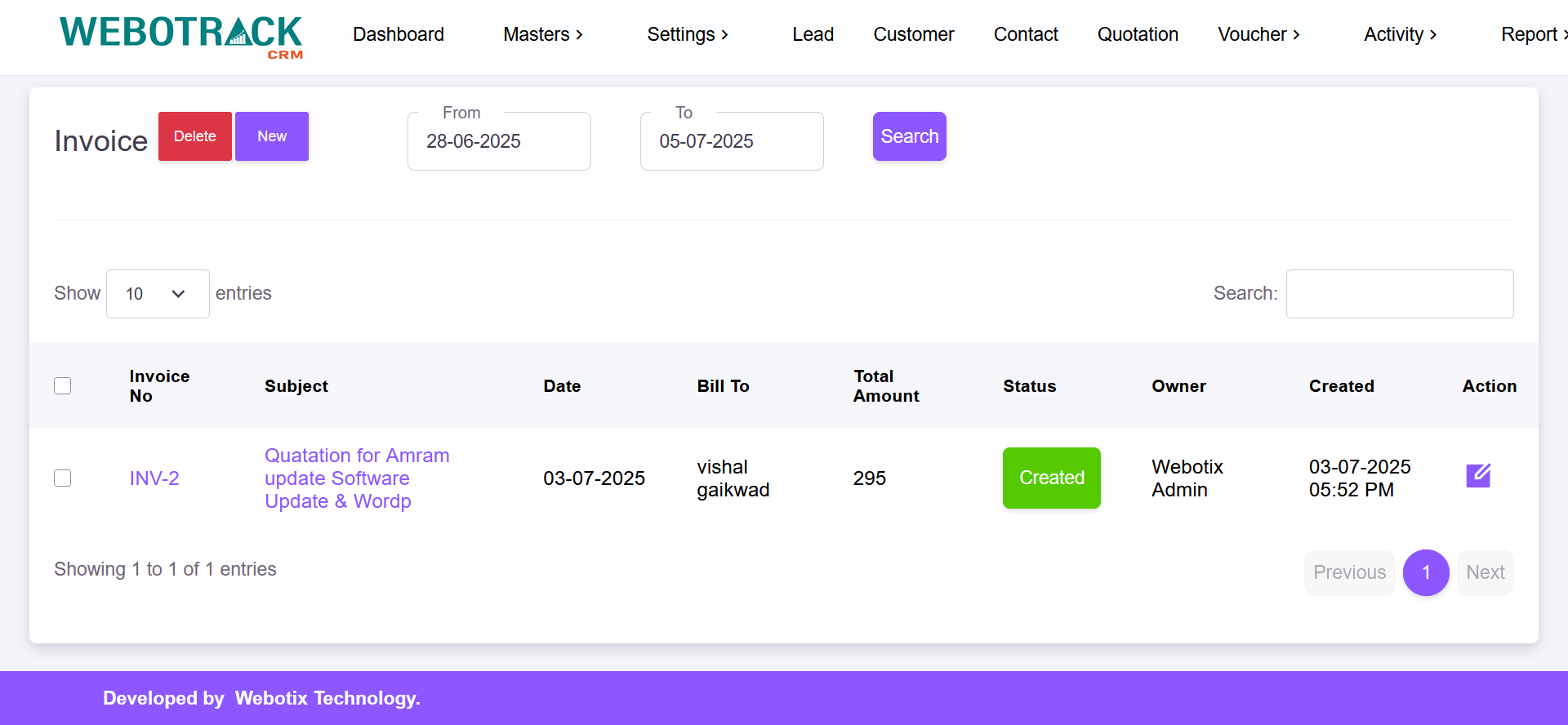The width and height of the screenshot is (1568, 725).
Task: Navigate to the Customer page
Action: pyautogui.click(x=913, y=34)
